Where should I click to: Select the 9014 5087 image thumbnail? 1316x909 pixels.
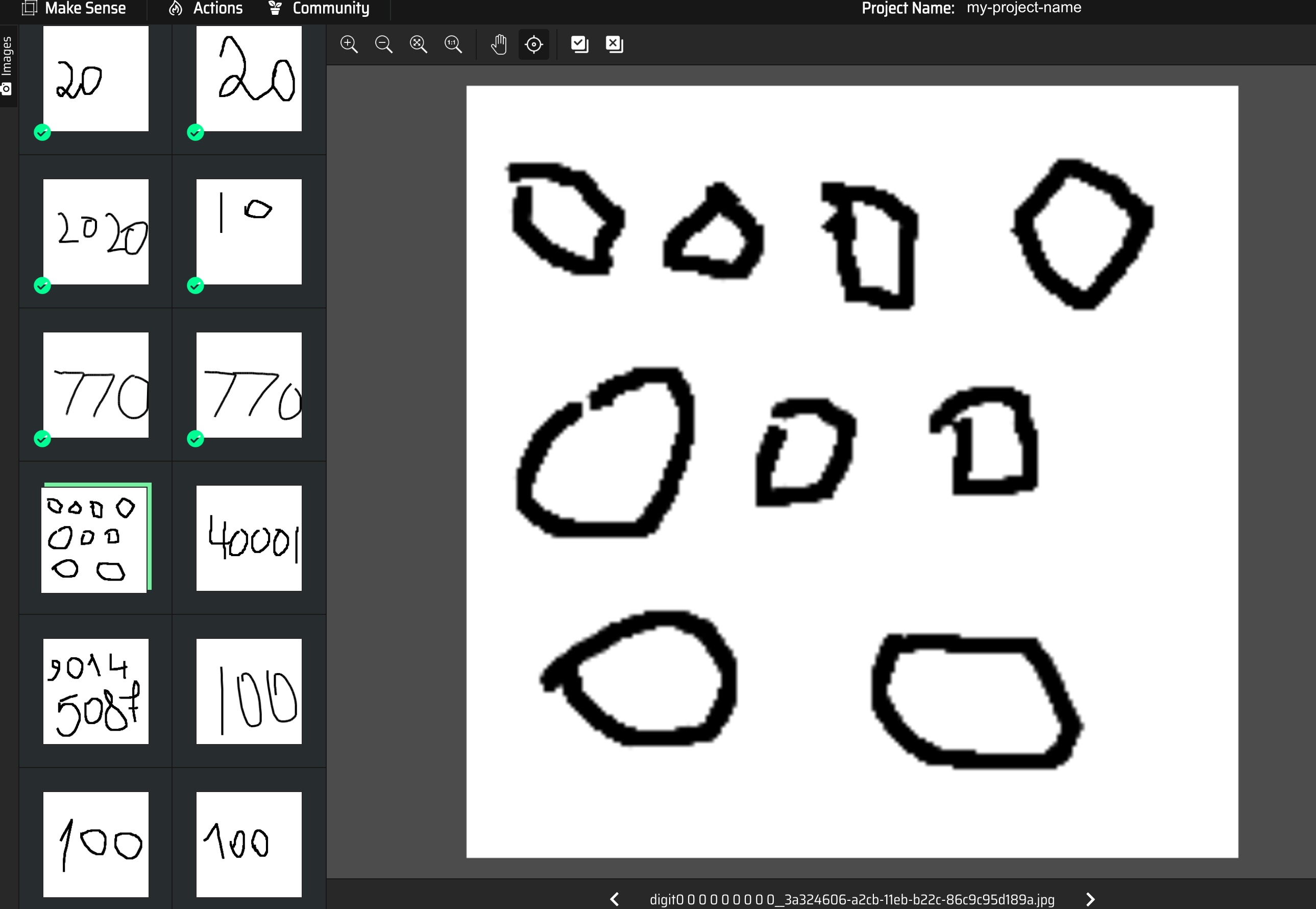pos(95,691)
